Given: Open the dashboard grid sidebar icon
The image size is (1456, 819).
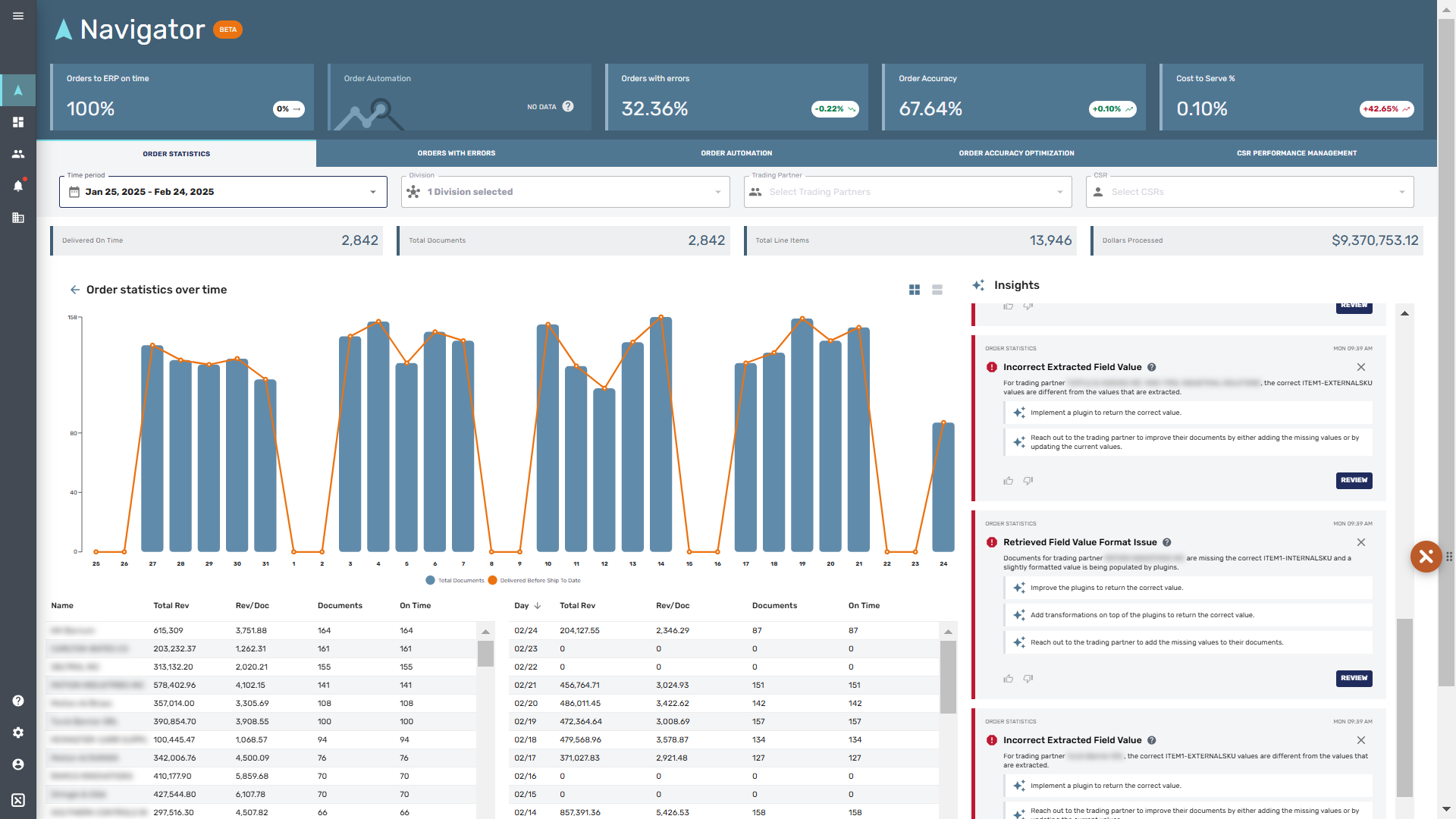Looking at the screenshot, I should 18,122.
